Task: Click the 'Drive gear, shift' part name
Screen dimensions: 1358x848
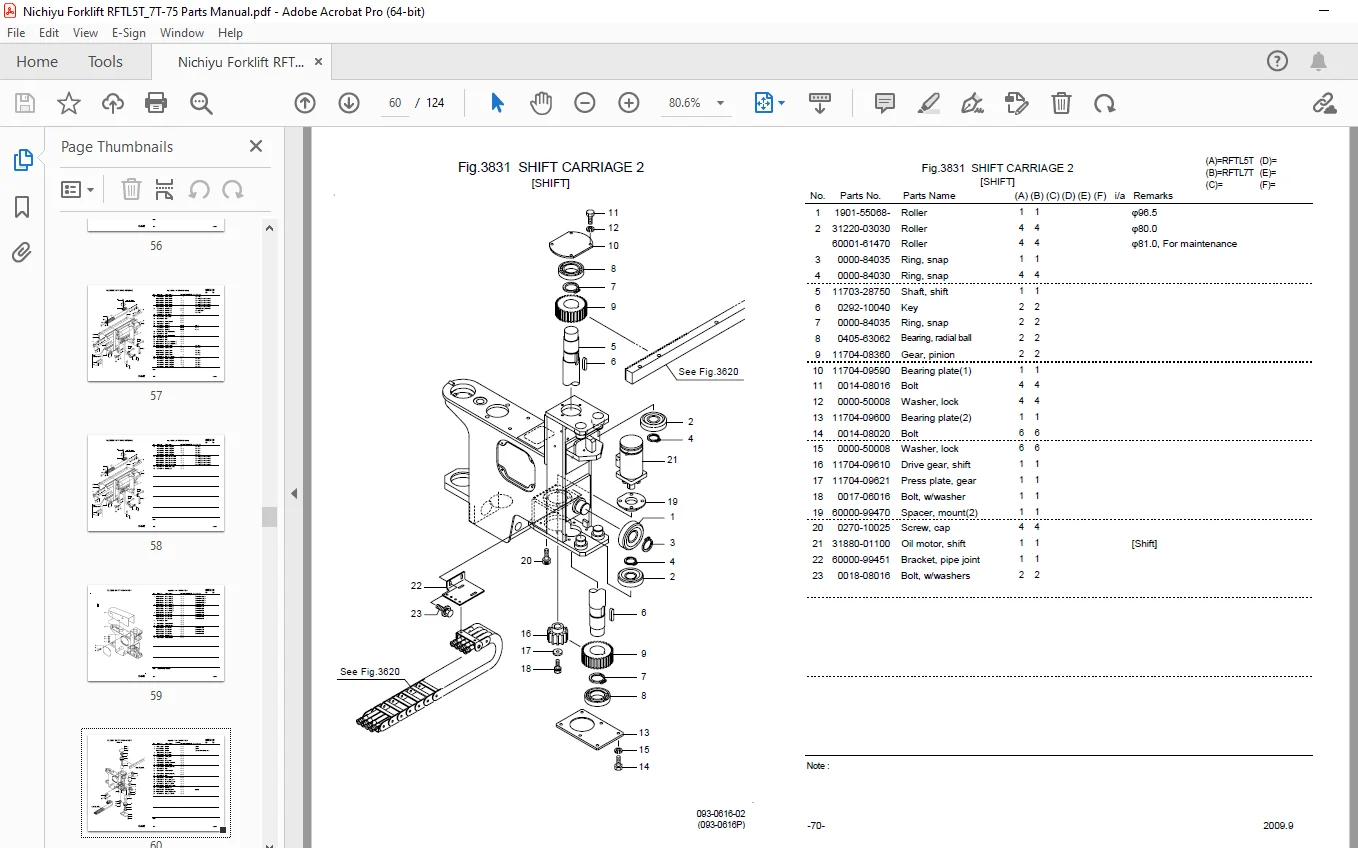Action: tap(936, 465)
